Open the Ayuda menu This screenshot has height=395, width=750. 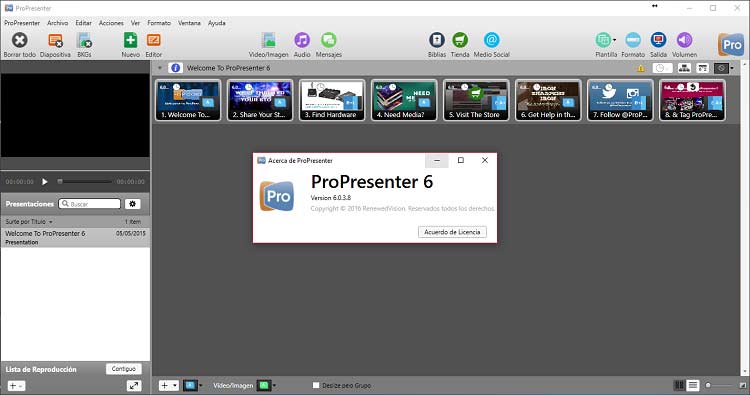click(x=217, y=23)
